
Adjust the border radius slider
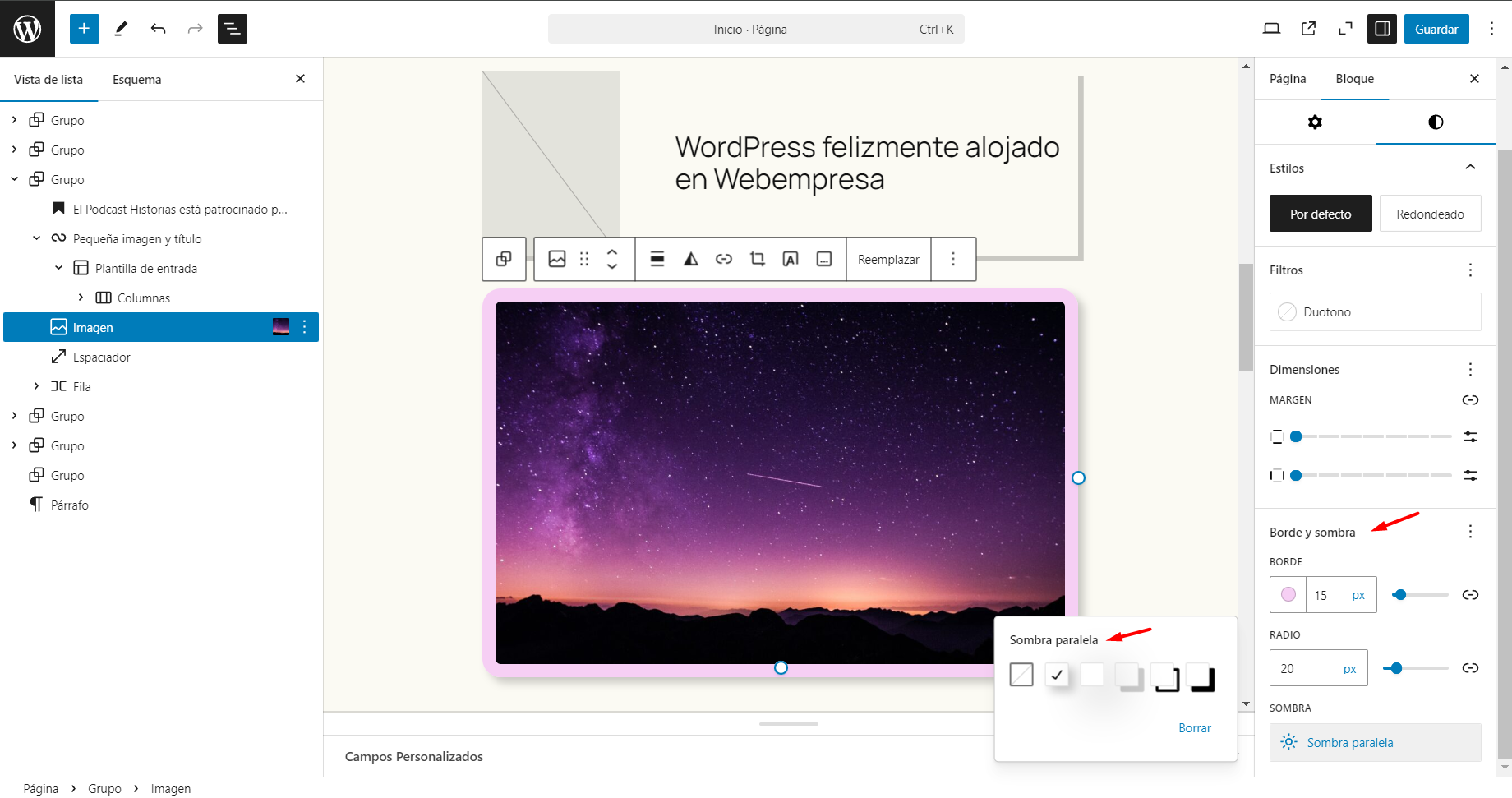tap(1416, 668)
